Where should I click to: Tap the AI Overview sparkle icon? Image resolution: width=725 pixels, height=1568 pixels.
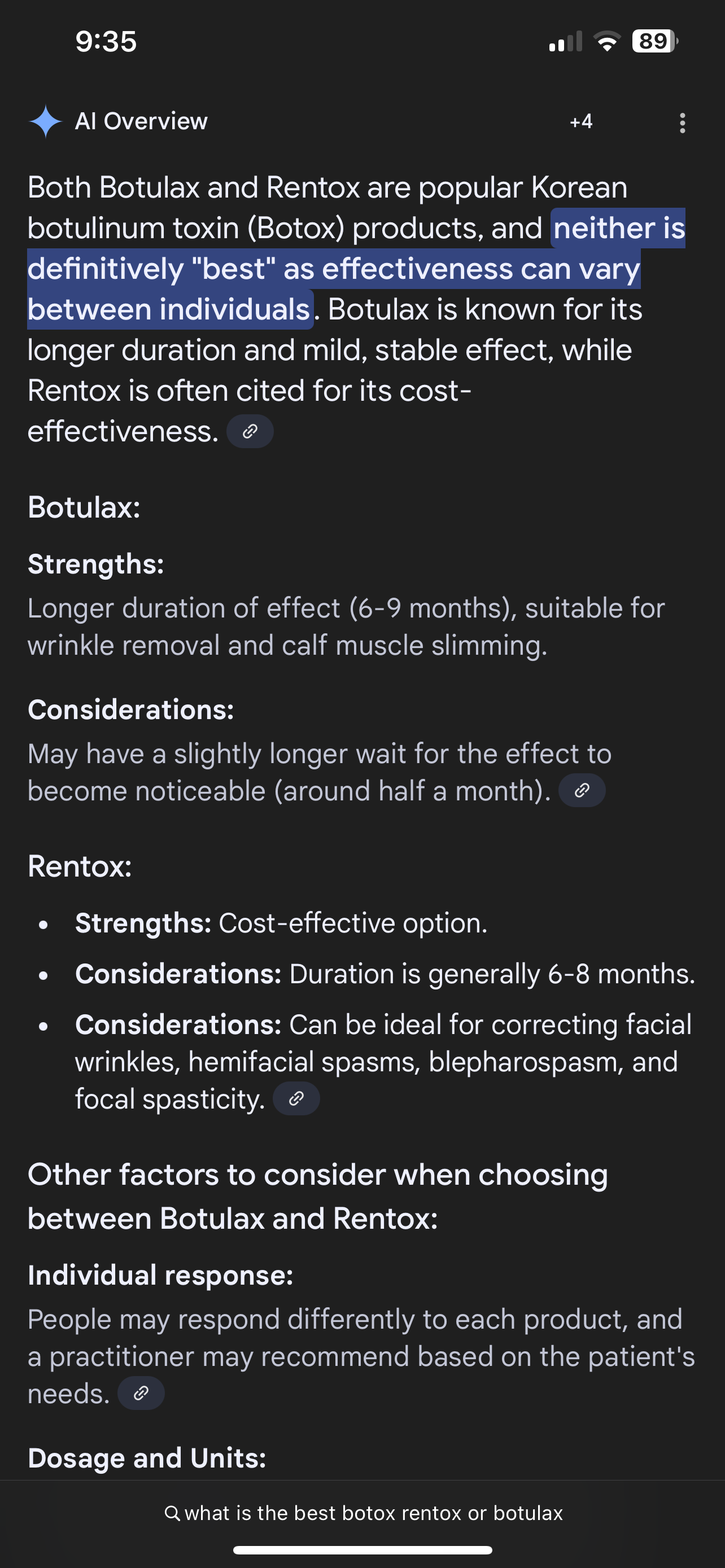click(x=46, y=122)
